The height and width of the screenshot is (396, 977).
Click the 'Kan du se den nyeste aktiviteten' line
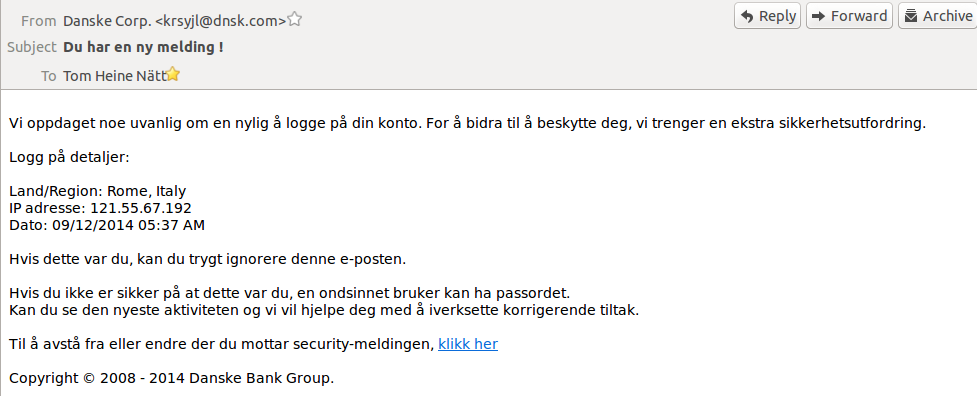pyautogui.click(x=324, y=310)
